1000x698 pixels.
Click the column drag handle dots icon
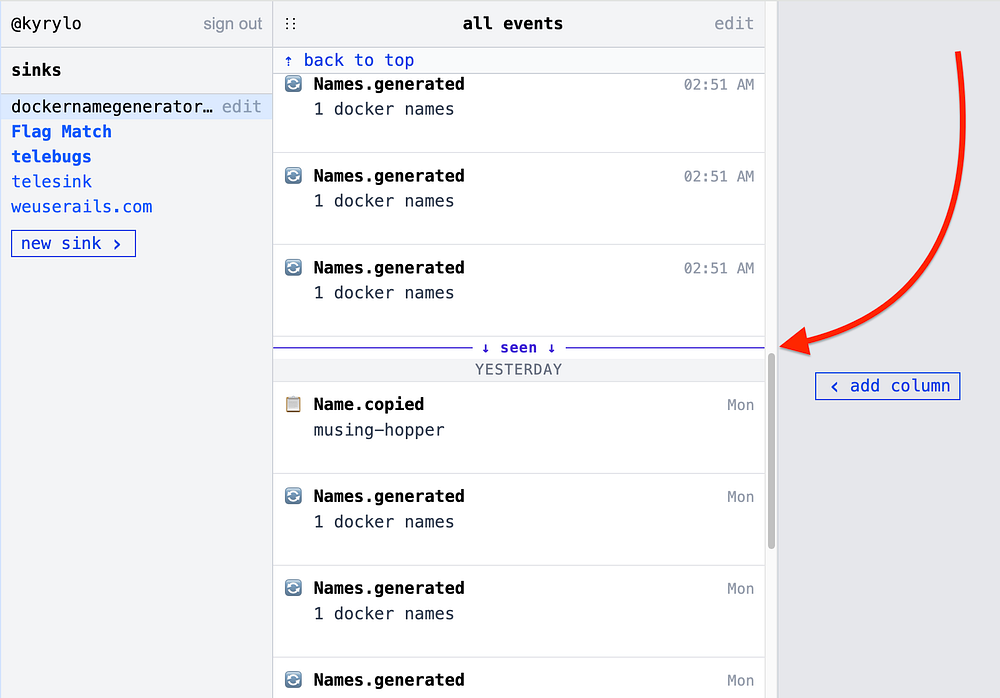[291, 24]
